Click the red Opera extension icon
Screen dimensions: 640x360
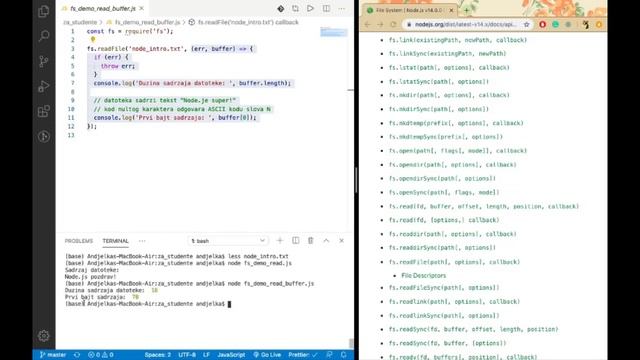(x=542, y=24)
